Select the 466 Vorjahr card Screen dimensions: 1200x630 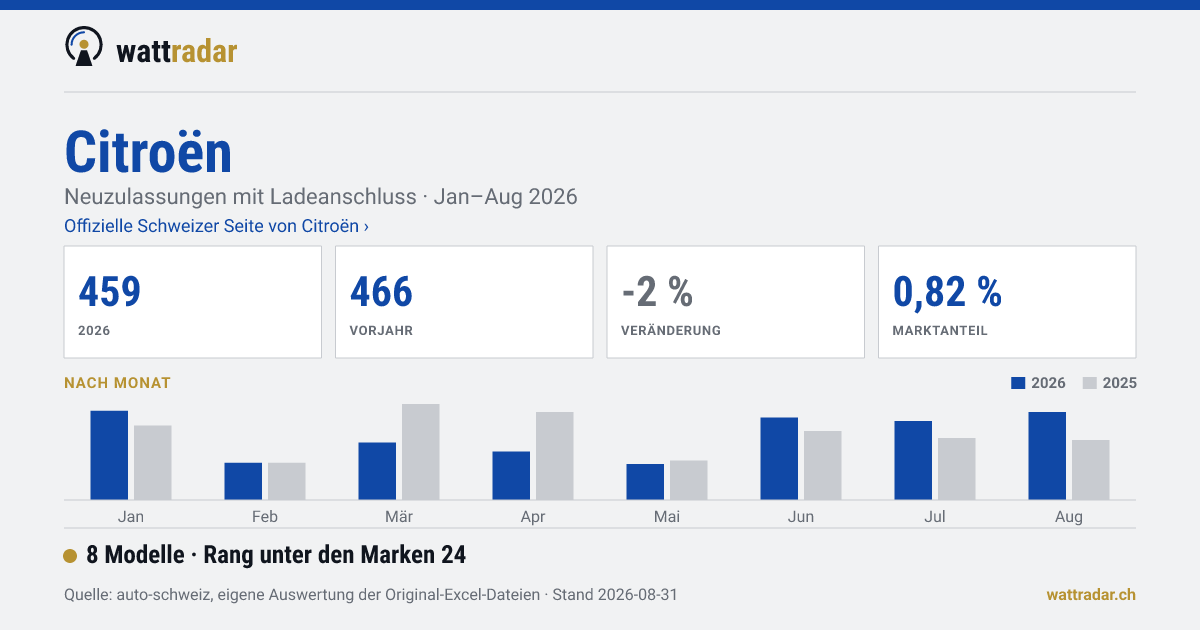point(464,302)
